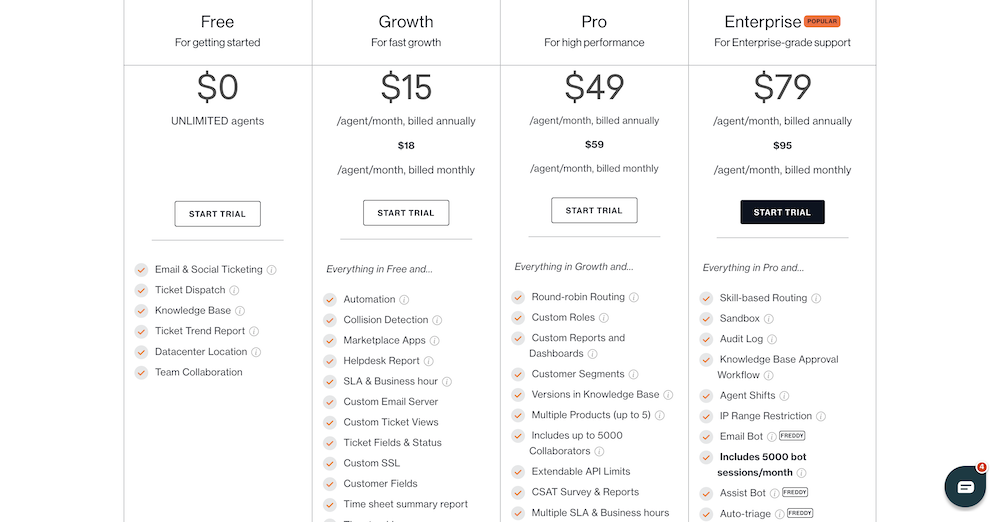This screenshot has width=1000, height=522.
Task: Show info for Collision Detection
Action: click(x=437, y=320)
